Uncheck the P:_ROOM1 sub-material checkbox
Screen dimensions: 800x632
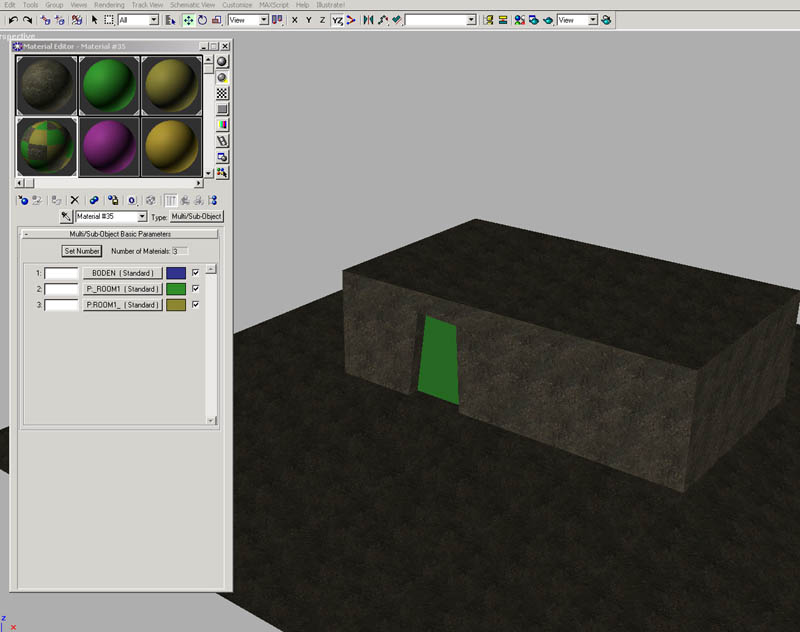coord(196,288)
